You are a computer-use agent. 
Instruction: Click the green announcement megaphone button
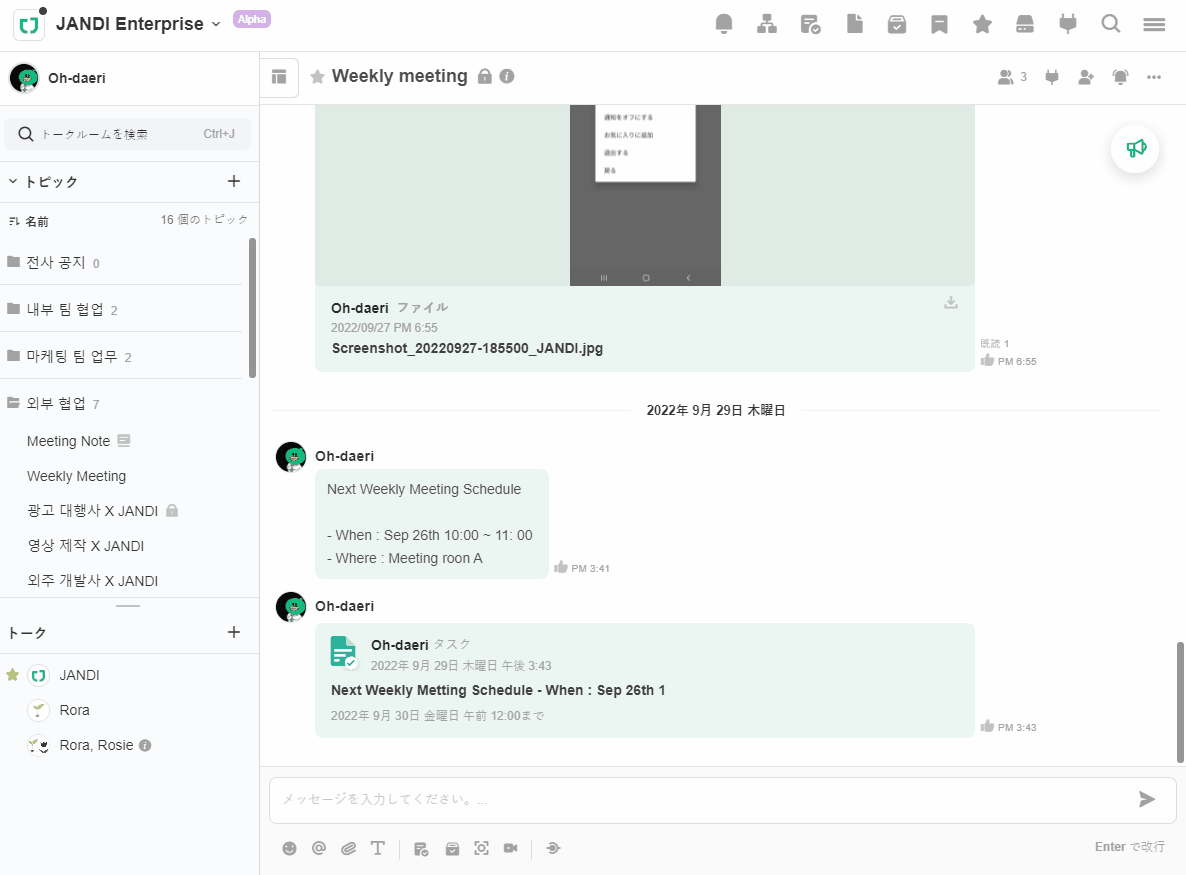coord(1135,148)
